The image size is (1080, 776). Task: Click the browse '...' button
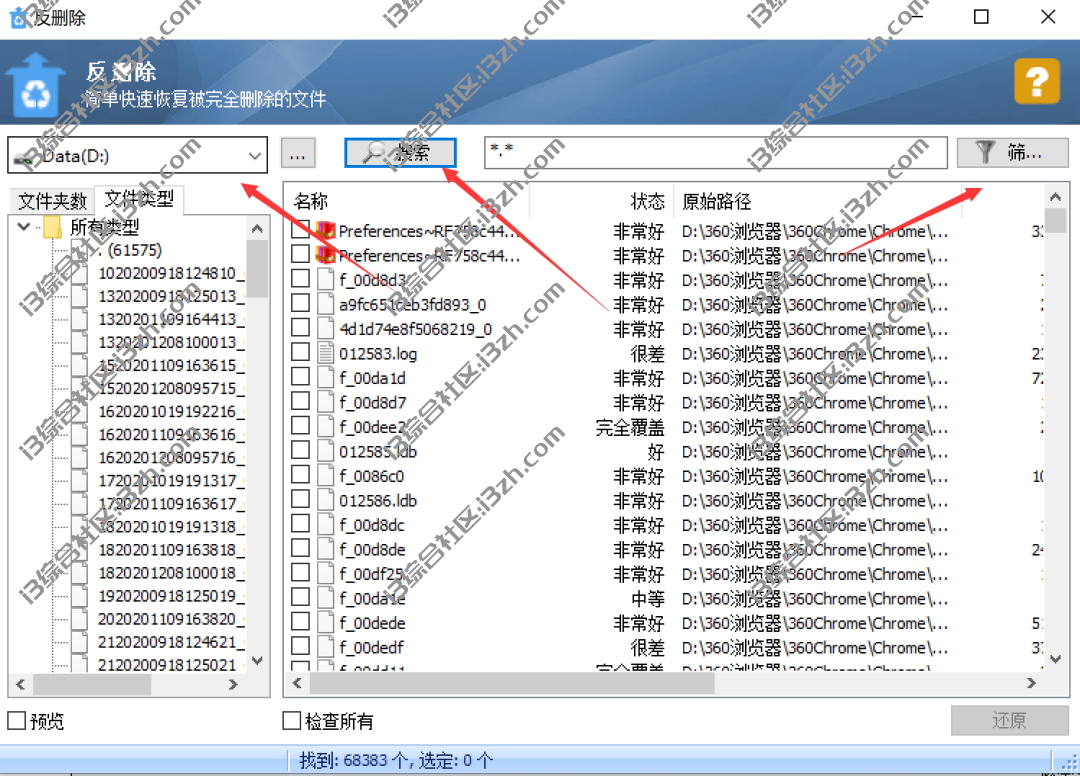[298, 153]
